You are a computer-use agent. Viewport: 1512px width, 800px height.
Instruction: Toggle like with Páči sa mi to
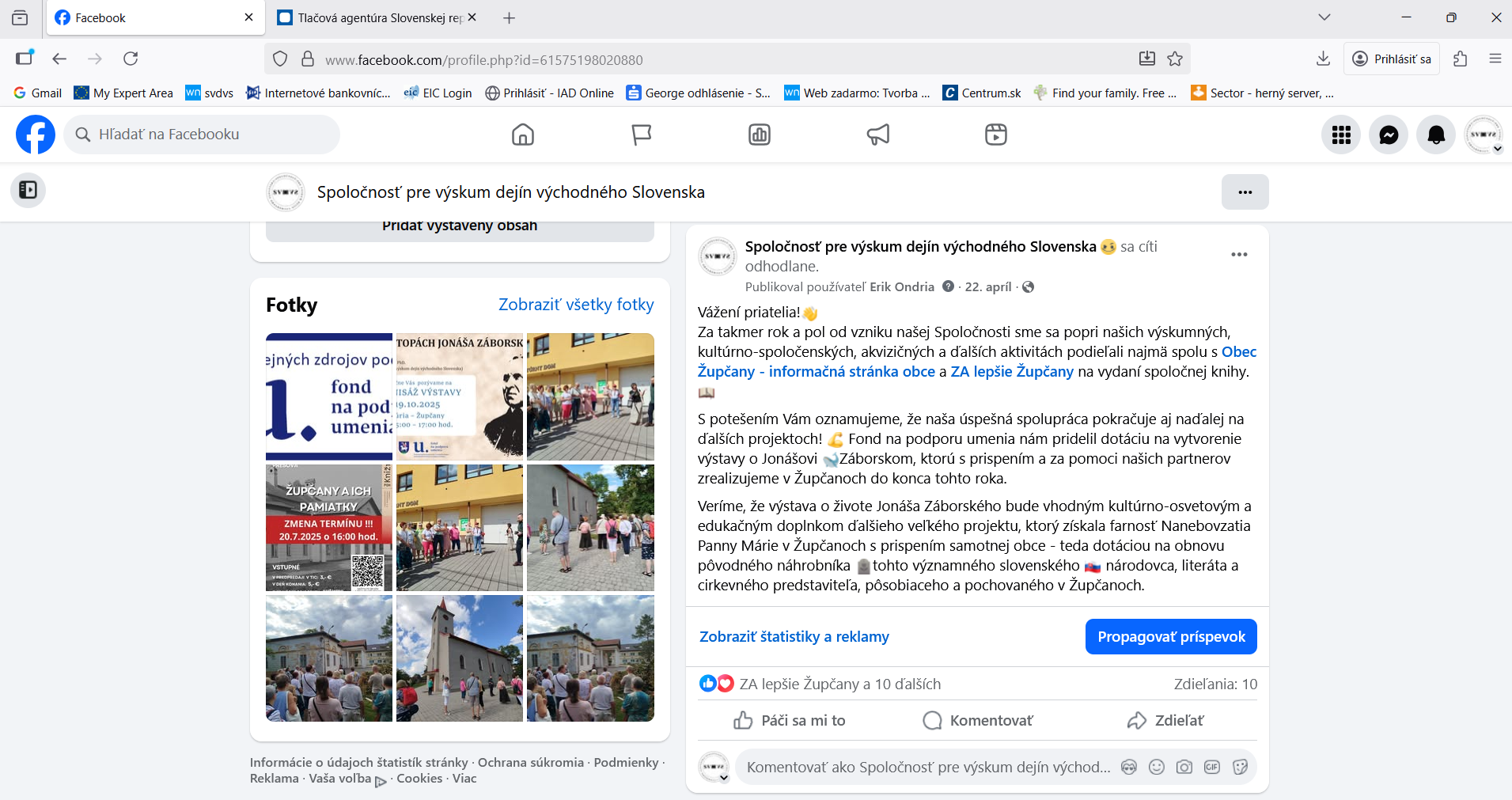point(789,720)
